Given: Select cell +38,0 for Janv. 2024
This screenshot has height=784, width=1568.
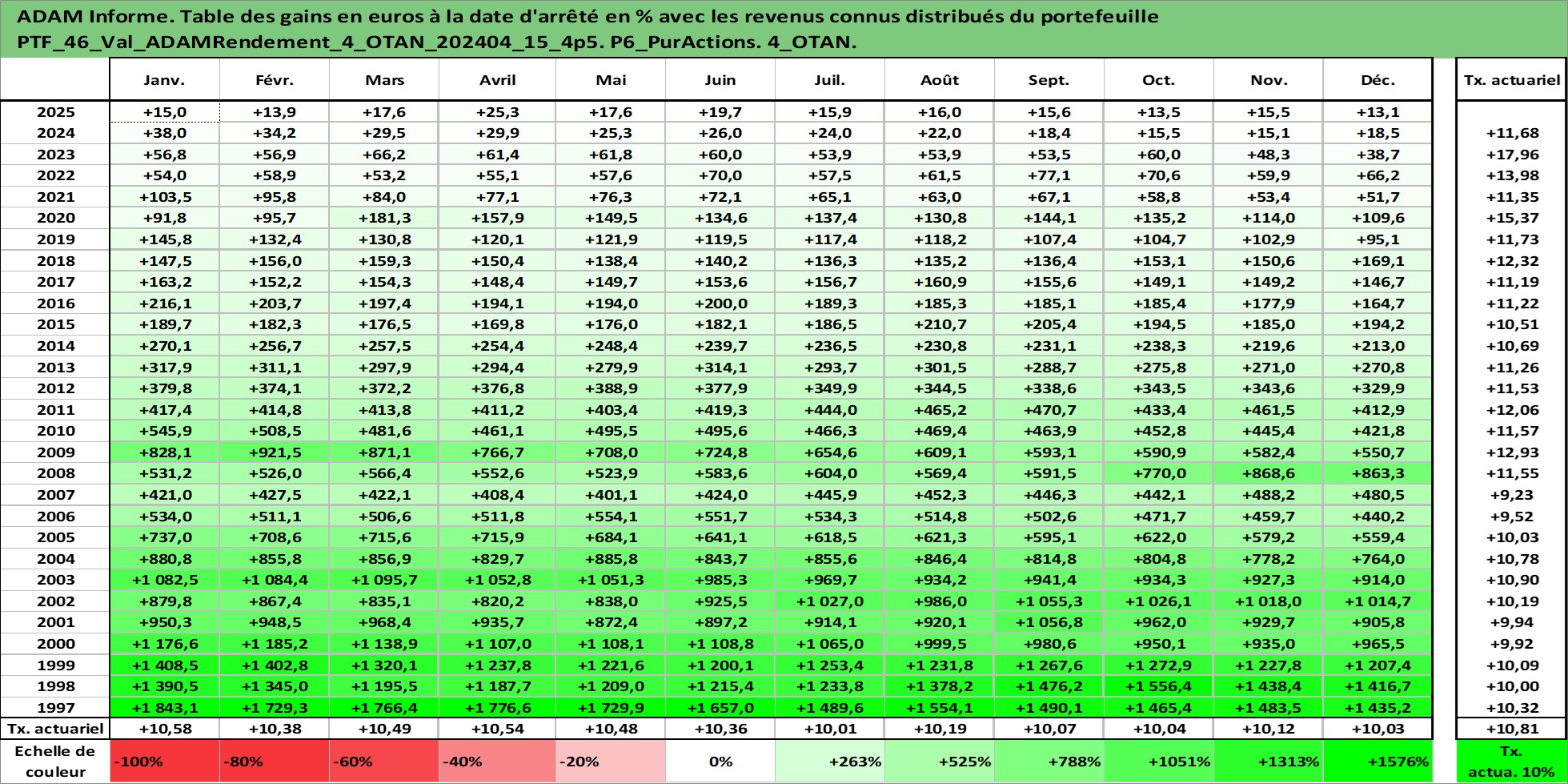Looking at the screenshot, I should click(164, 133).
